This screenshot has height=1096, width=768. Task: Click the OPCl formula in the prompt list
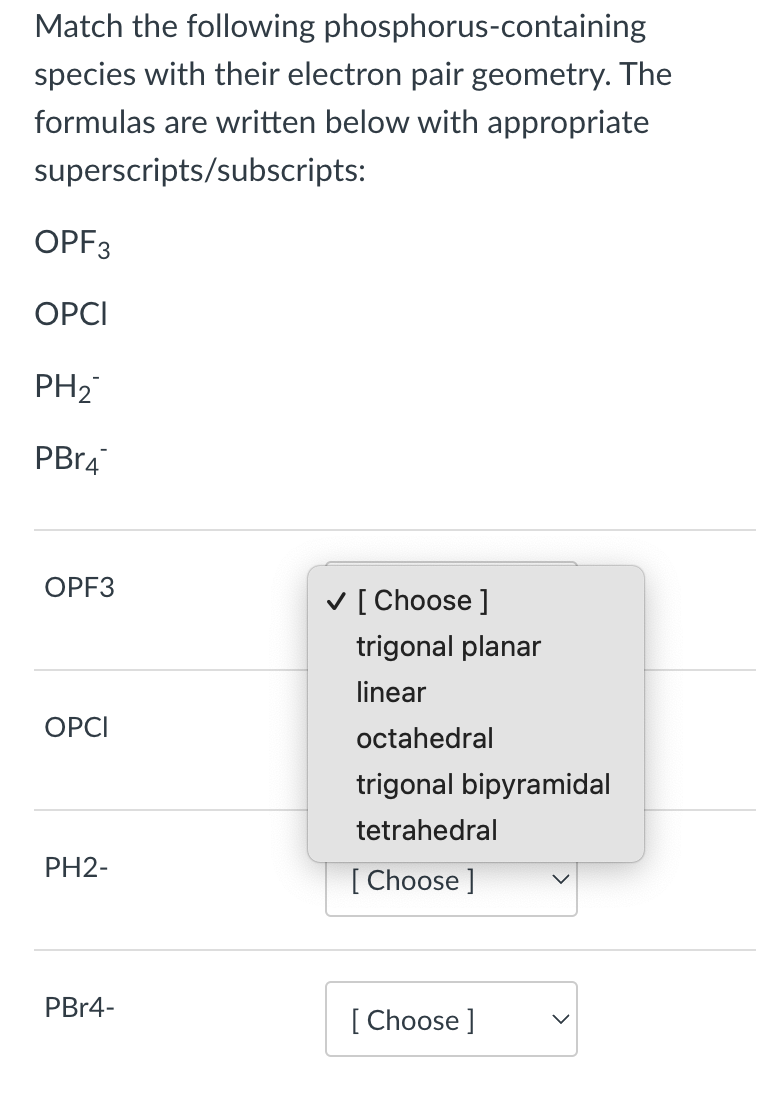coord(71,314)
